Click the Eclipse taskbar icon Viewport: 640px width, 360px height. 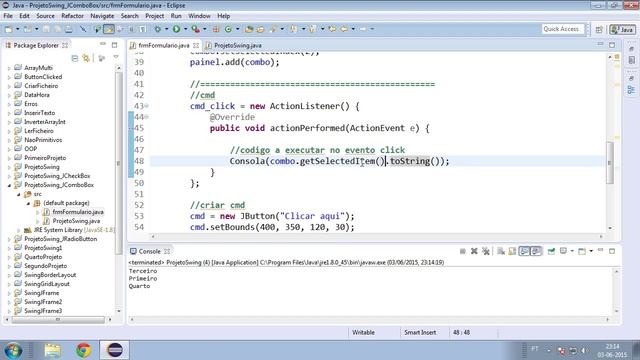point(115,350)
